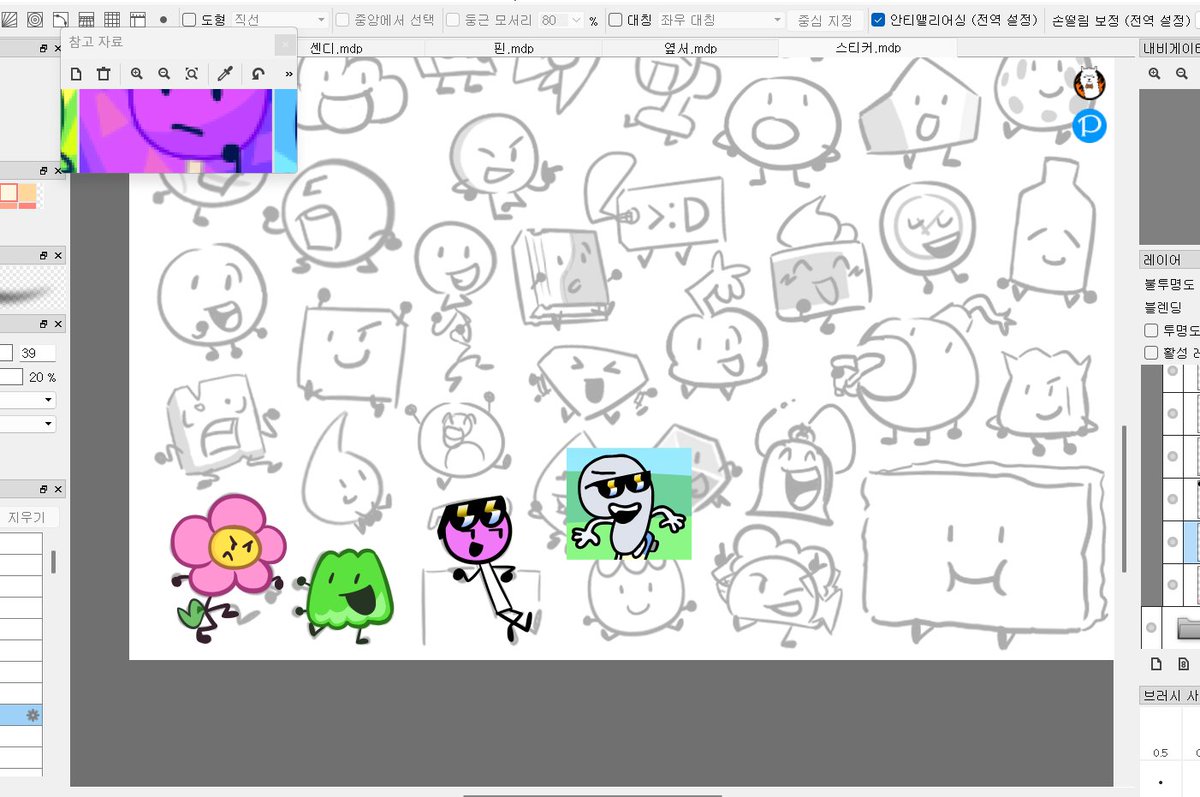Switch to the 옆서.mdp tab
The image size is (1200, 797).
point(690,48)
